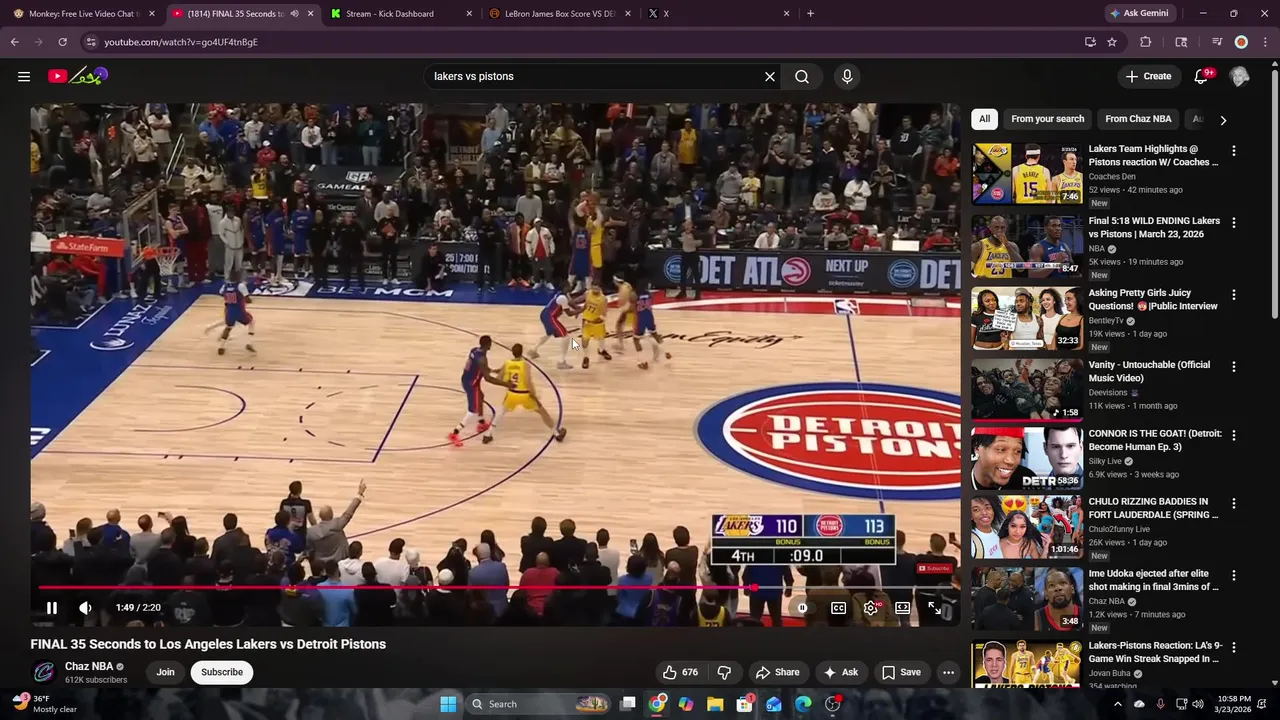Select the From Chaz NBA chip

tap(1138, 119)
